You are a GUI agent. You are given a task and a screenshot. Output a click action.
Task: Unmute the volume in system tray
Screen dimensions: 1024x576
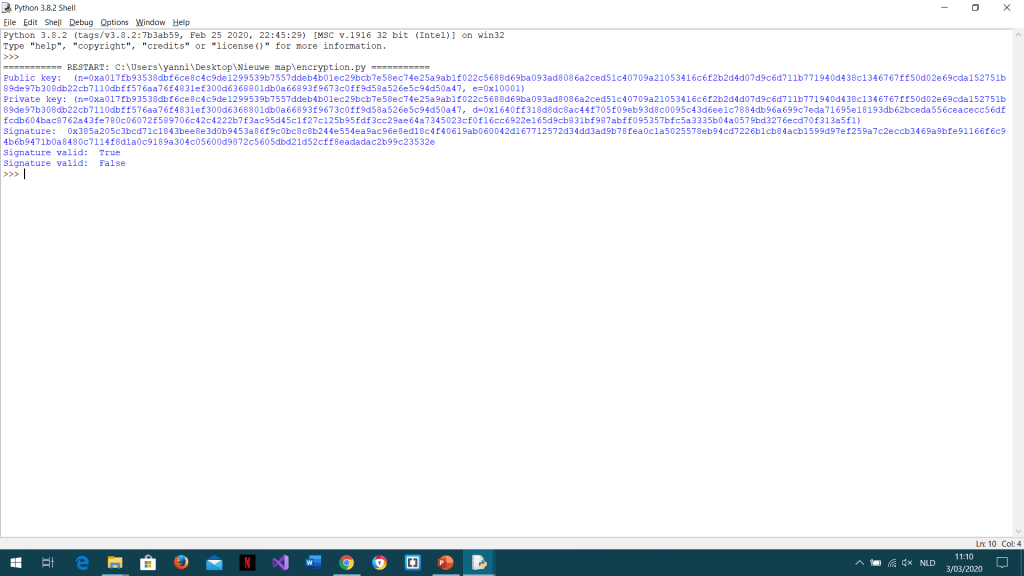pyautogui.click(x=907, y=563)
